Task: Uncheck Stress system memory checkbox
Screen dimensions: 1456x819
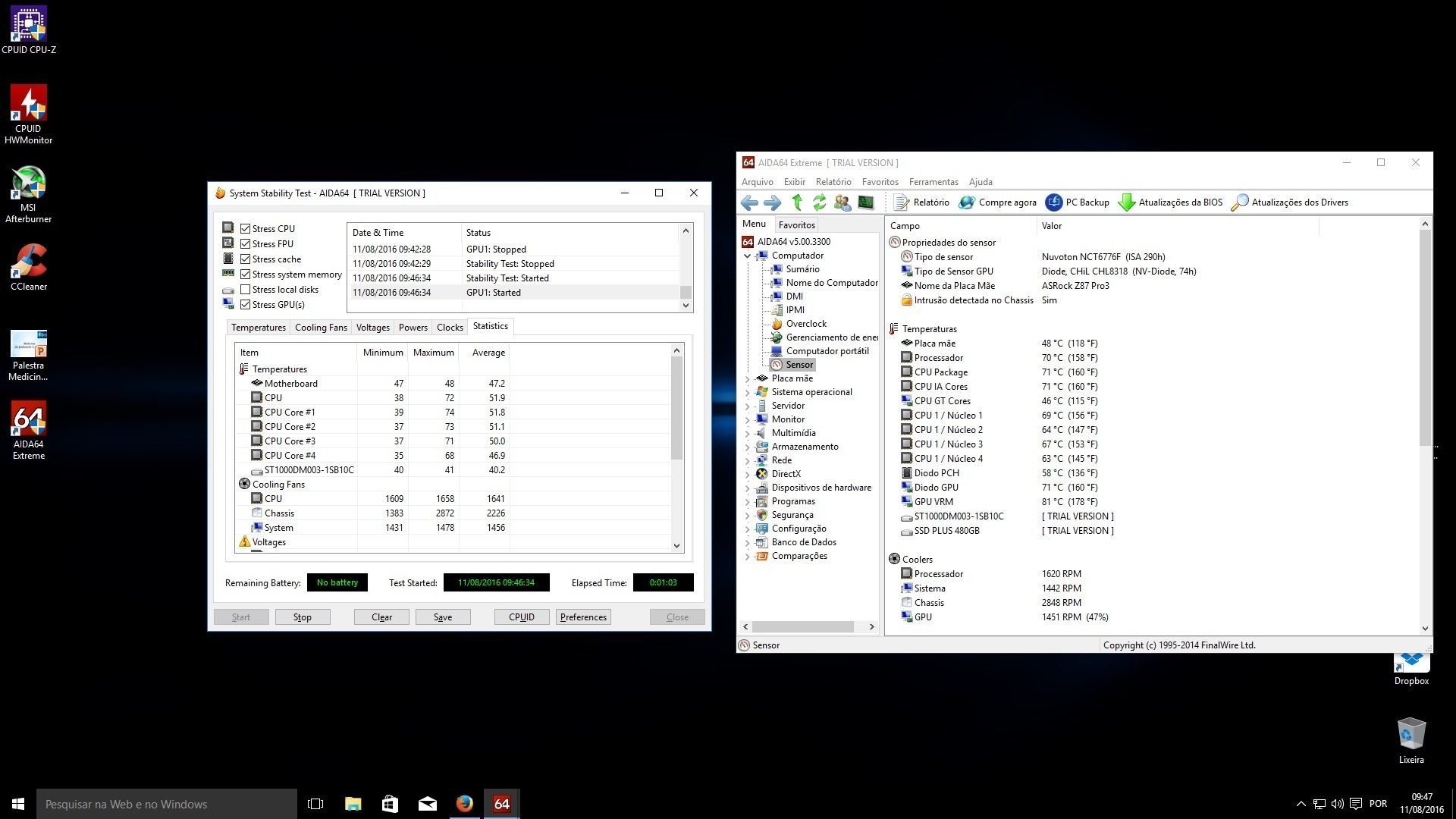Action: (x=245, y=275)
